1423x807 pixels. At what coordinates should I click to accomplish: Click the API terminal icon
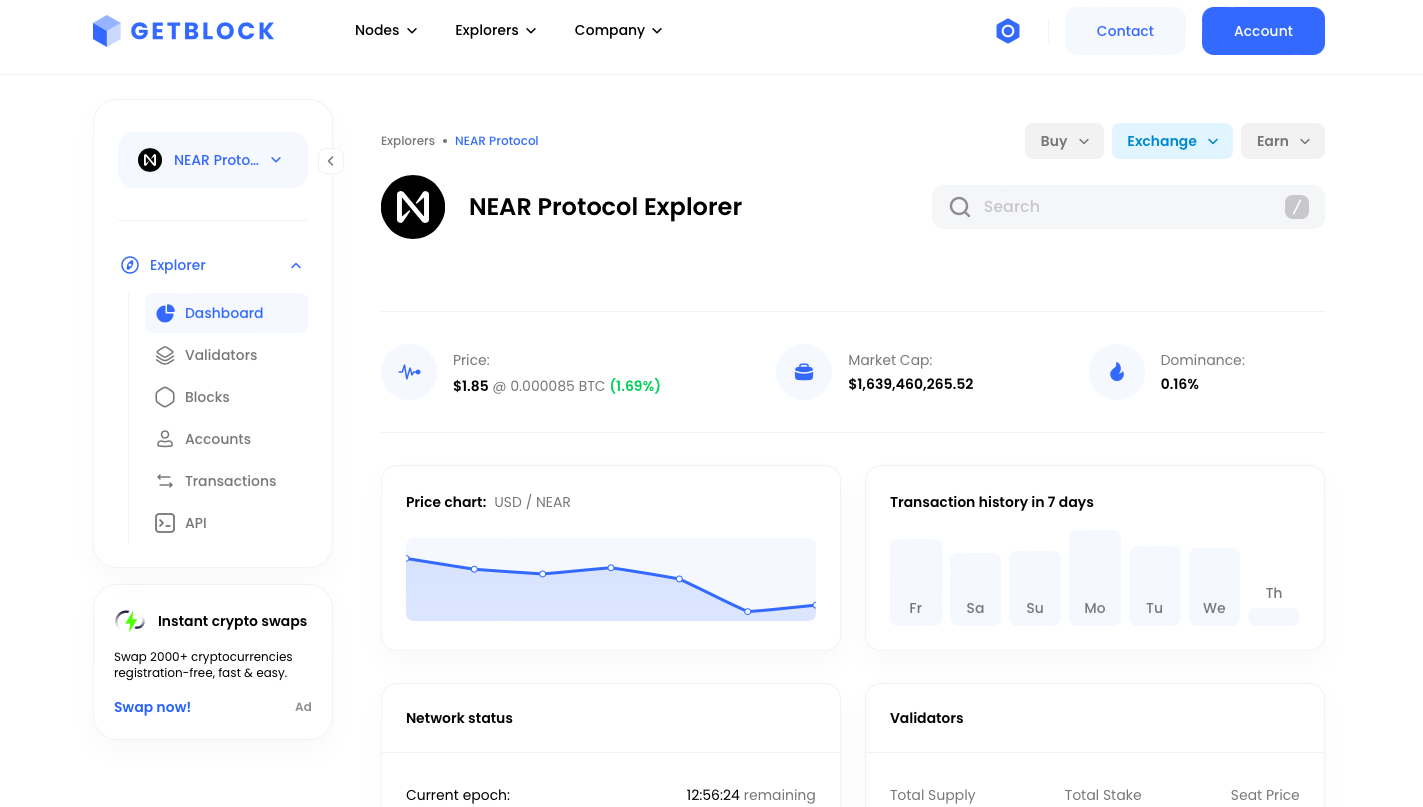click(165, 523)
